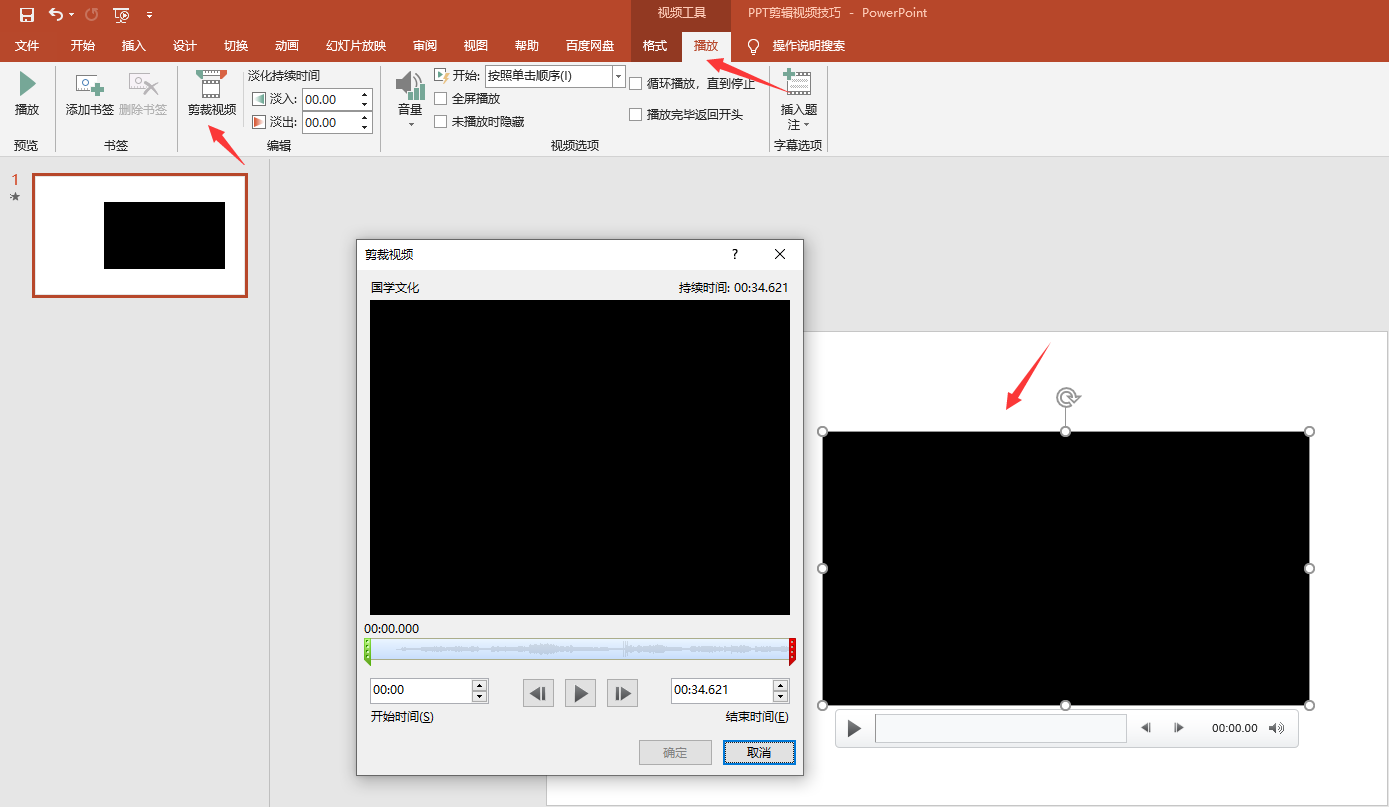The image size is (1389, 807).
Task: Click the Save icon in the title bar
Action: [x=27, y=14]
